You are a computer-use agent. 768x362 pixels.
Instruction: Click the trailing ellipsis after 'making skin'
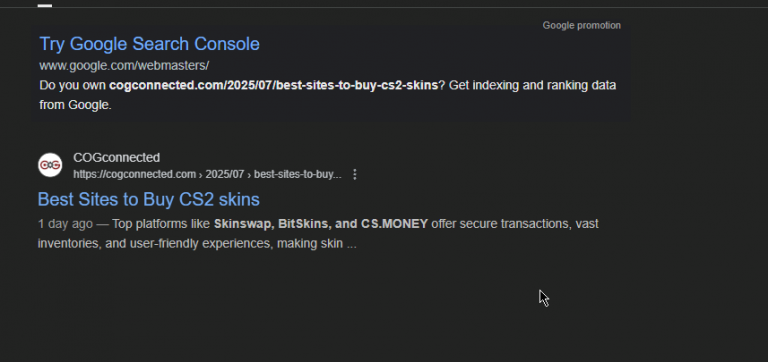pos(351,244)
